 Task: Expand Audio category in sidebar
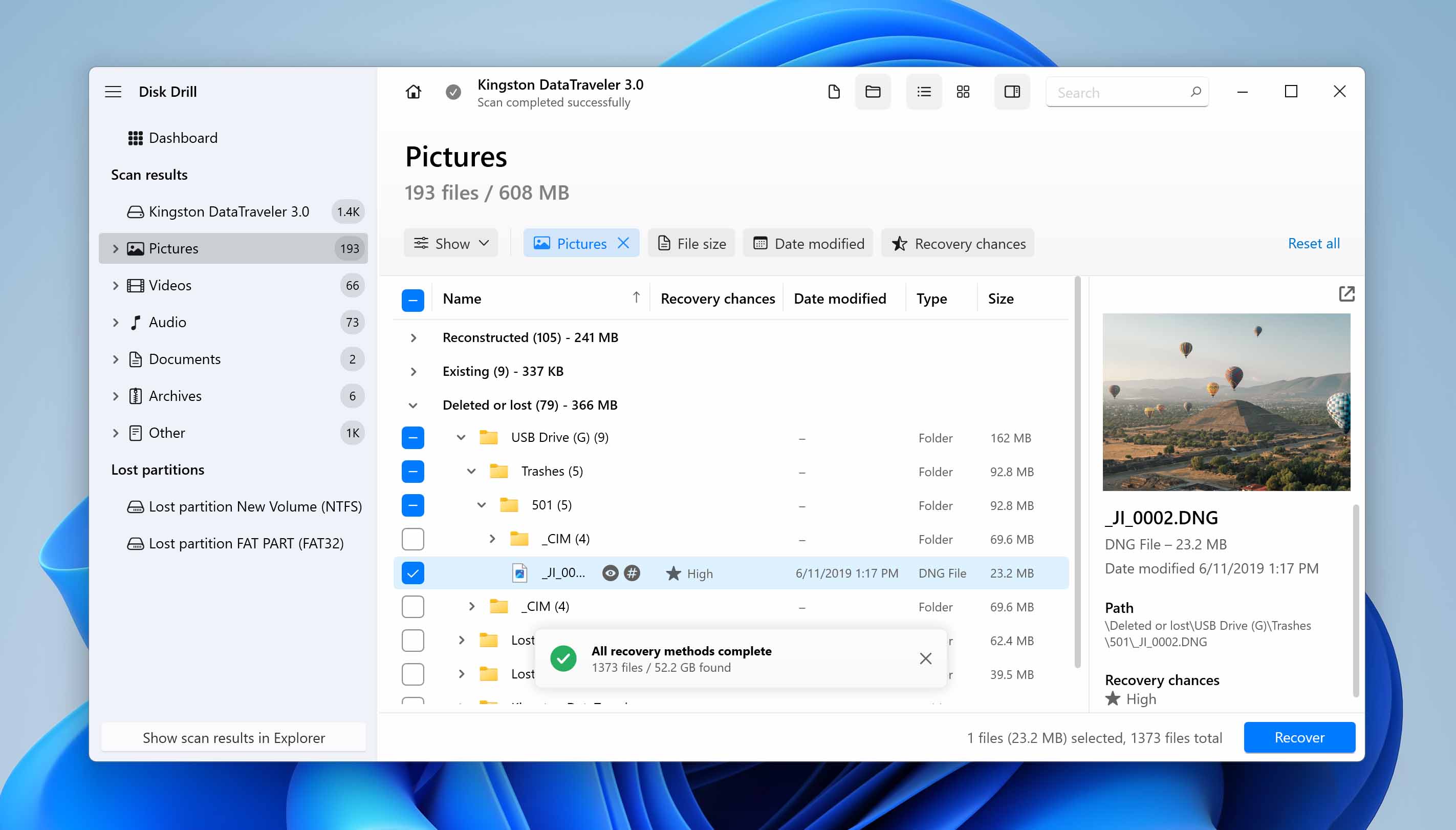tap(116, 322)
